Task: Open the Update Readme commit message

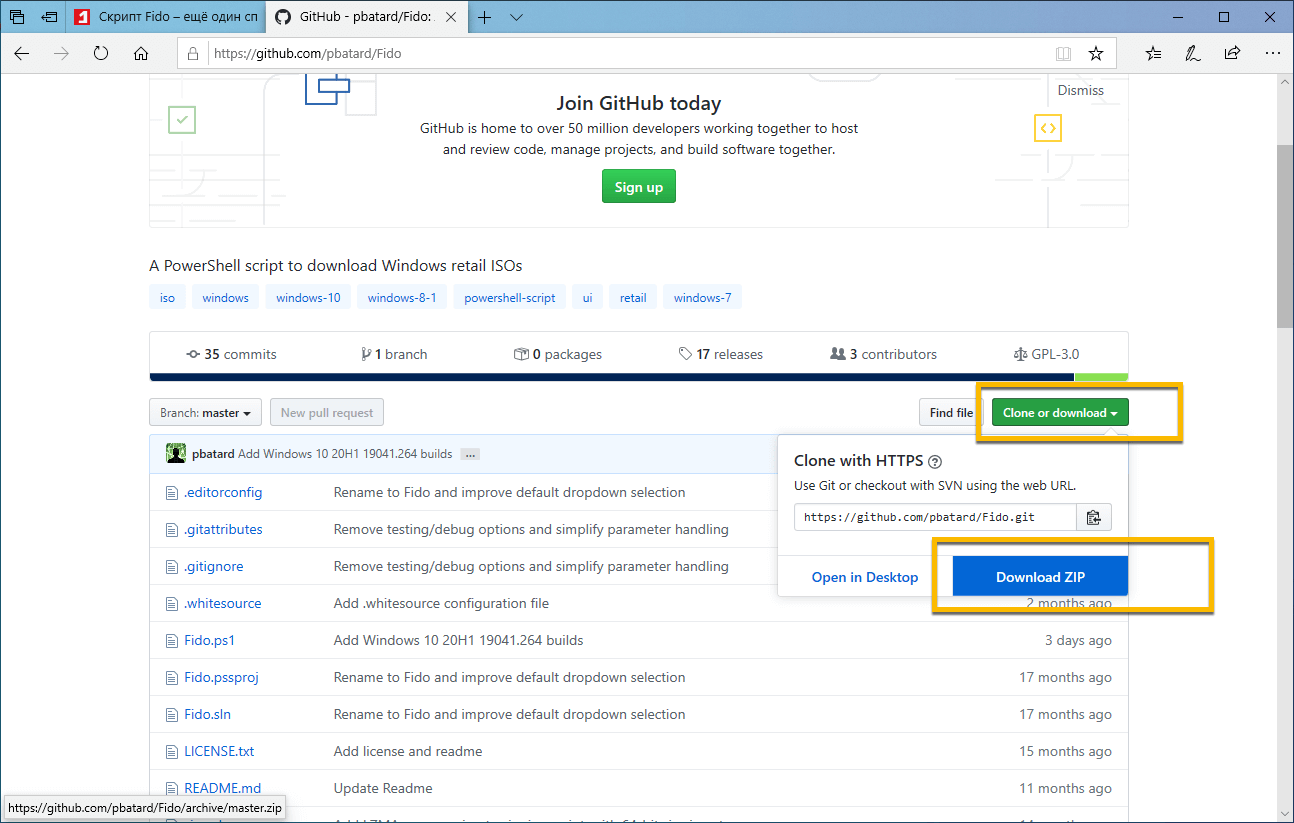Action: (383, 788)
